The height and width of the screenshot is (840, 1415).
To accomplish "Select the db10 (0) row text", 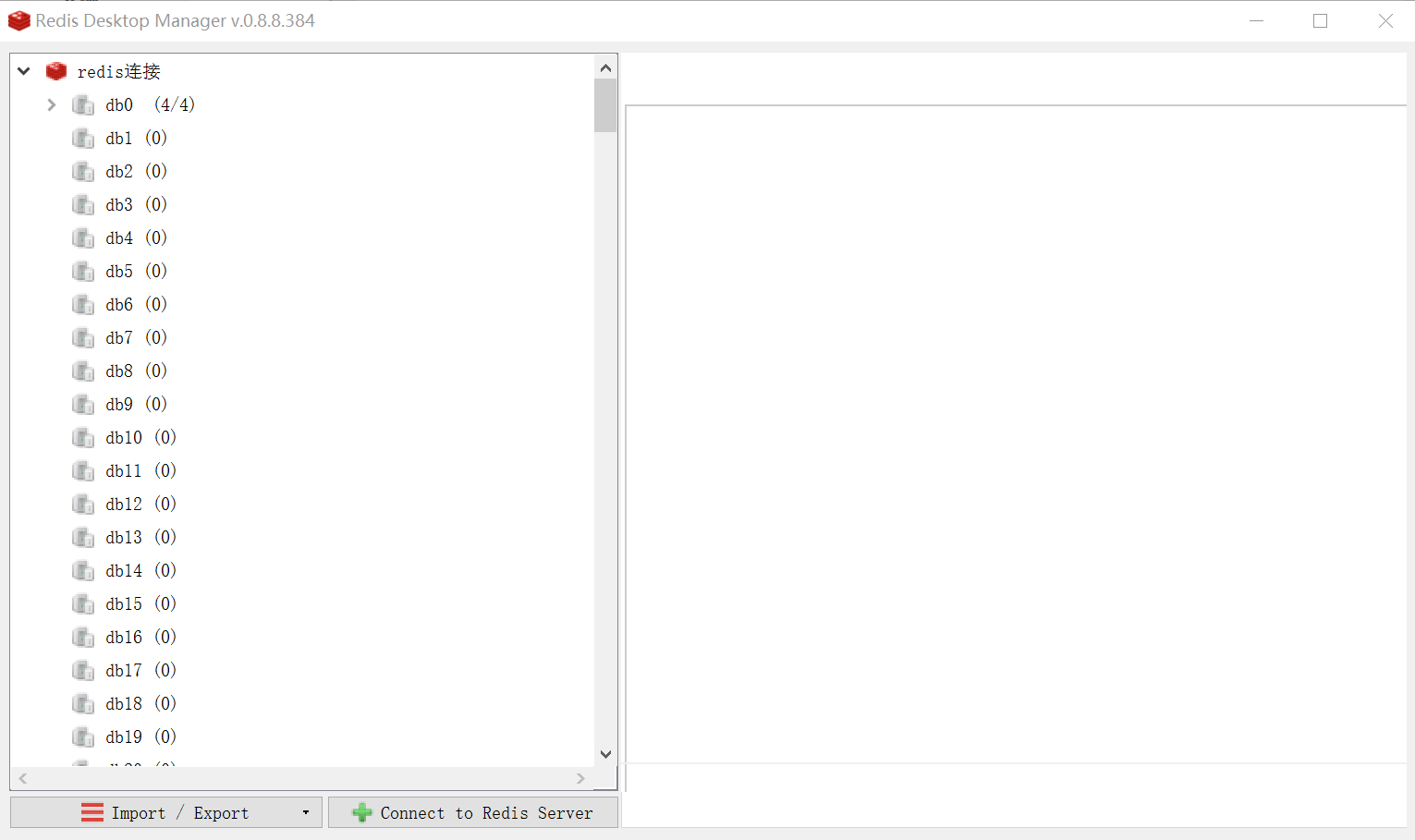I will [x=140, y=437].
